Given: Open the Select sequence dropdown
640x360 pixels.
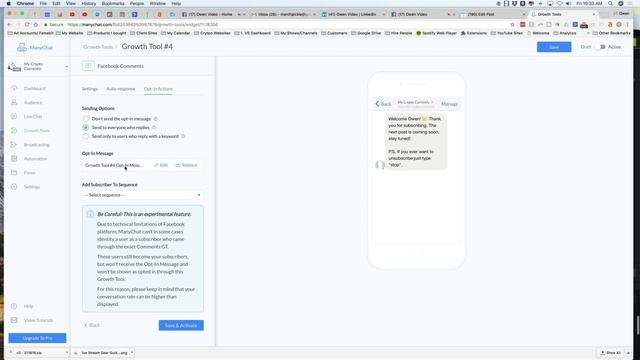Looking at the screenshot, I should coord(142,195).
